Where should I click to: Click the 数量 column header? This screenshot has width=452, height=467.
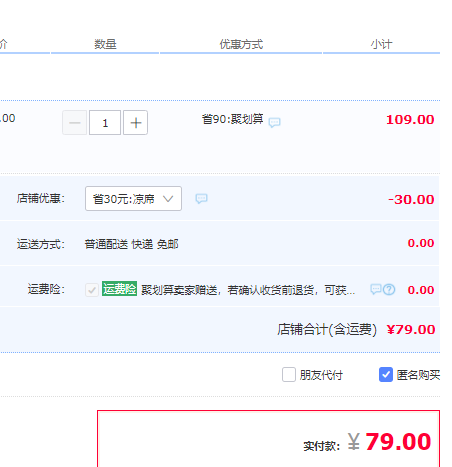(105, 44)
